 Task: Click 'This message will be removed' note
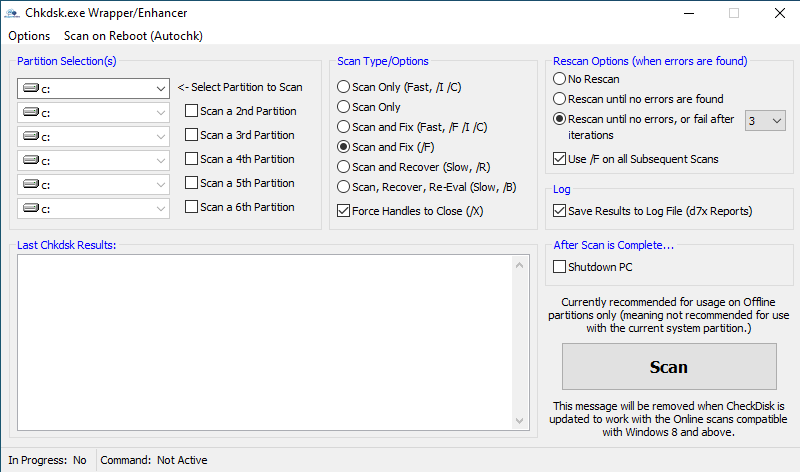(x=668, y=419)
